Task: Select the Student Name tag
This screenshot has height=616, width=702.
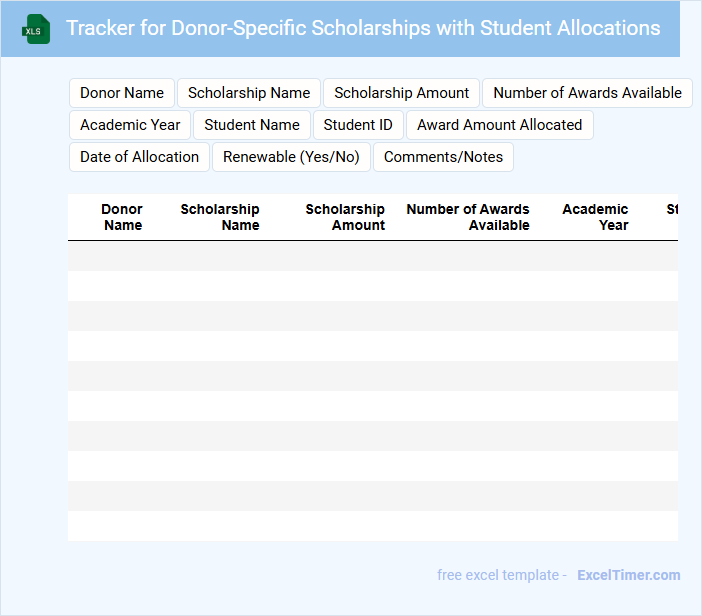Action: [x=252, y=125]
